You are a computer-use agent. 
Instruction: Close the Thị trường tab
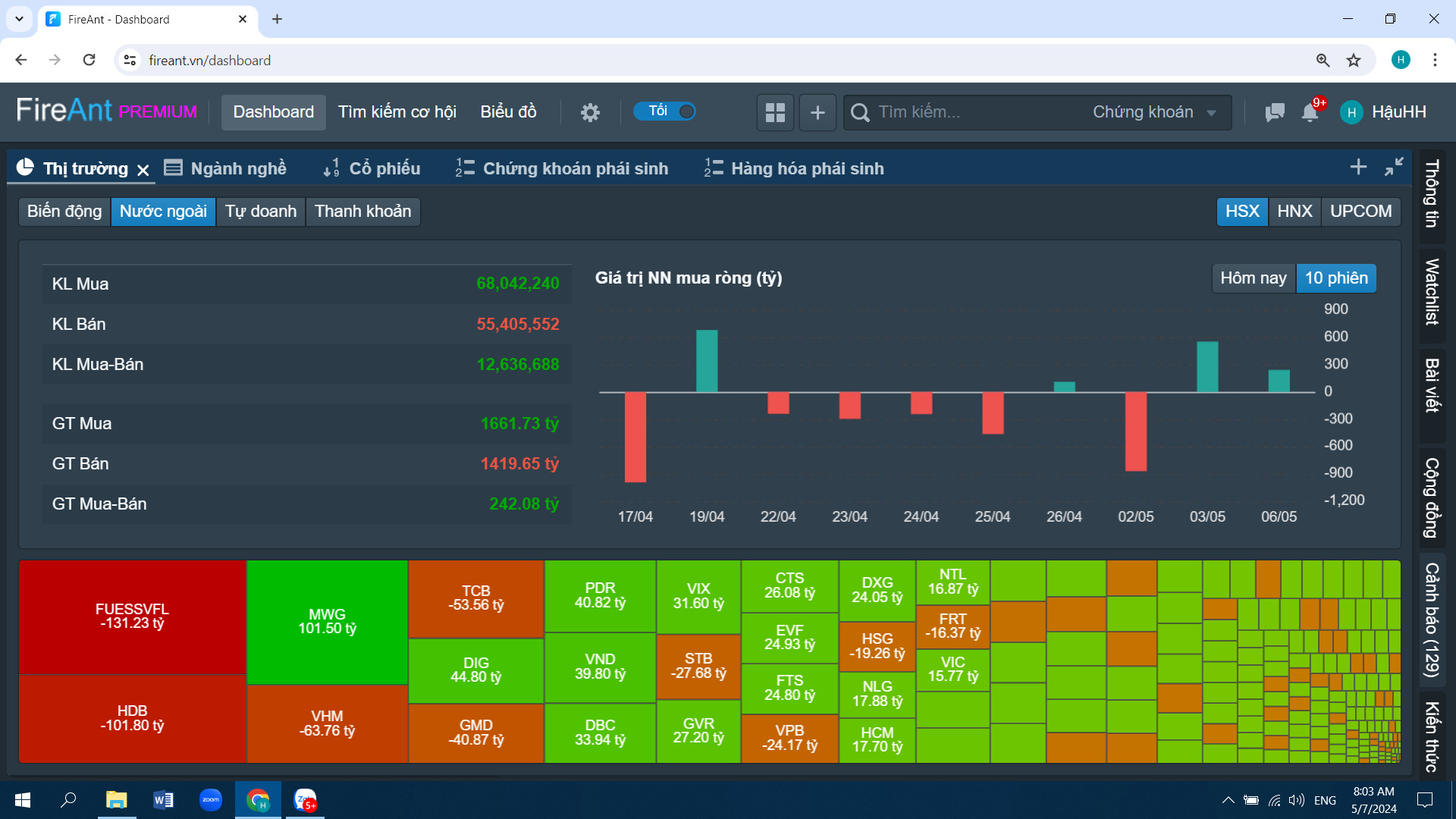143,170
